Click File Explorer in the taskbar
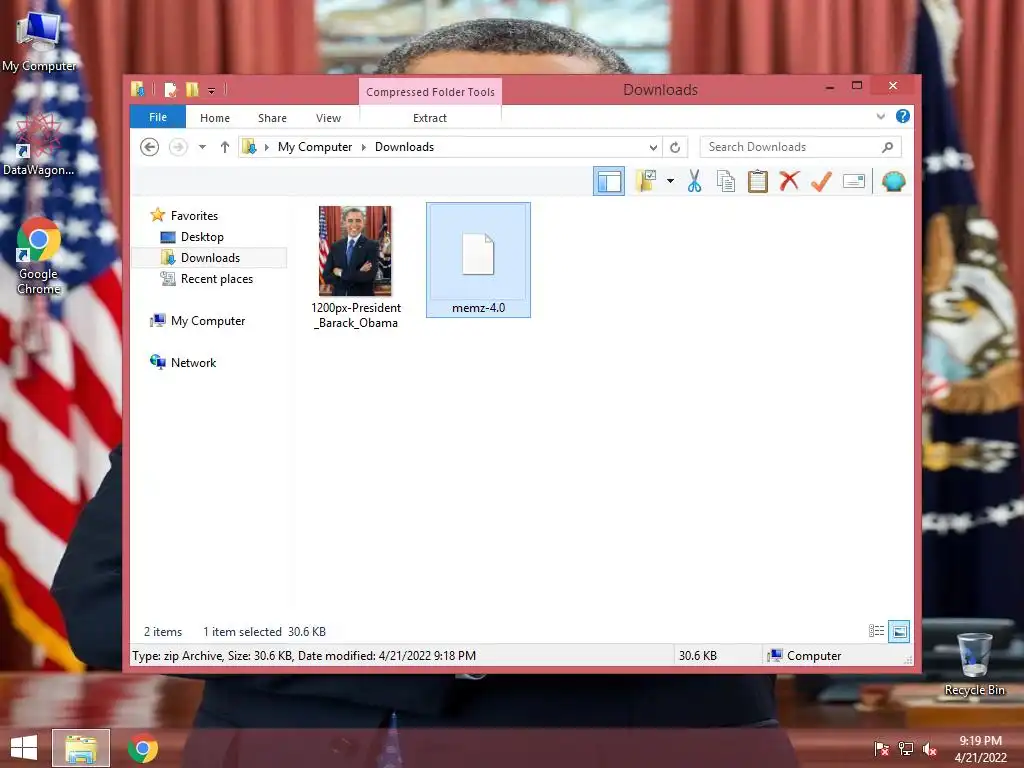 pyautogui.click(x=81, y=748)
